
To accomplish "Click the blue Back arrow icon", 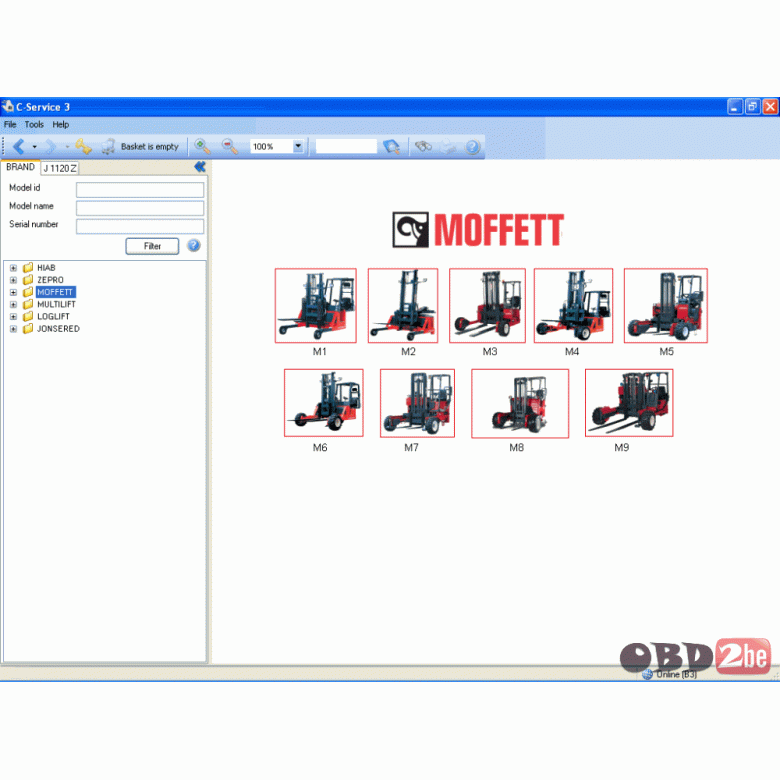I will pyautogui.click(x=19, y=146).
